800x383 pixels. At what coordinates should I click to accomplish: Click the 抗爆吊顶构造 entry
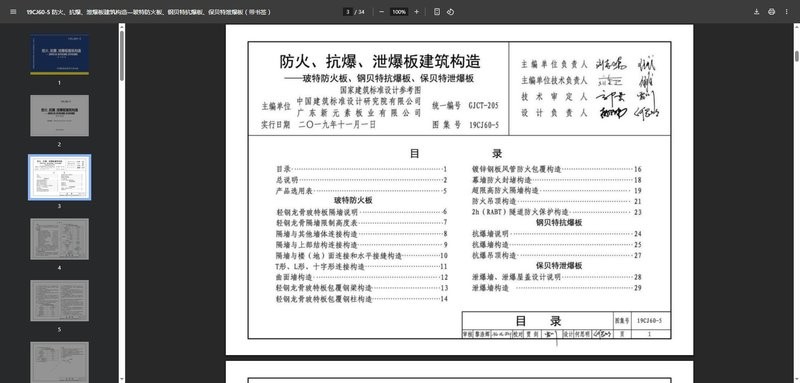[x=557, y=256]
